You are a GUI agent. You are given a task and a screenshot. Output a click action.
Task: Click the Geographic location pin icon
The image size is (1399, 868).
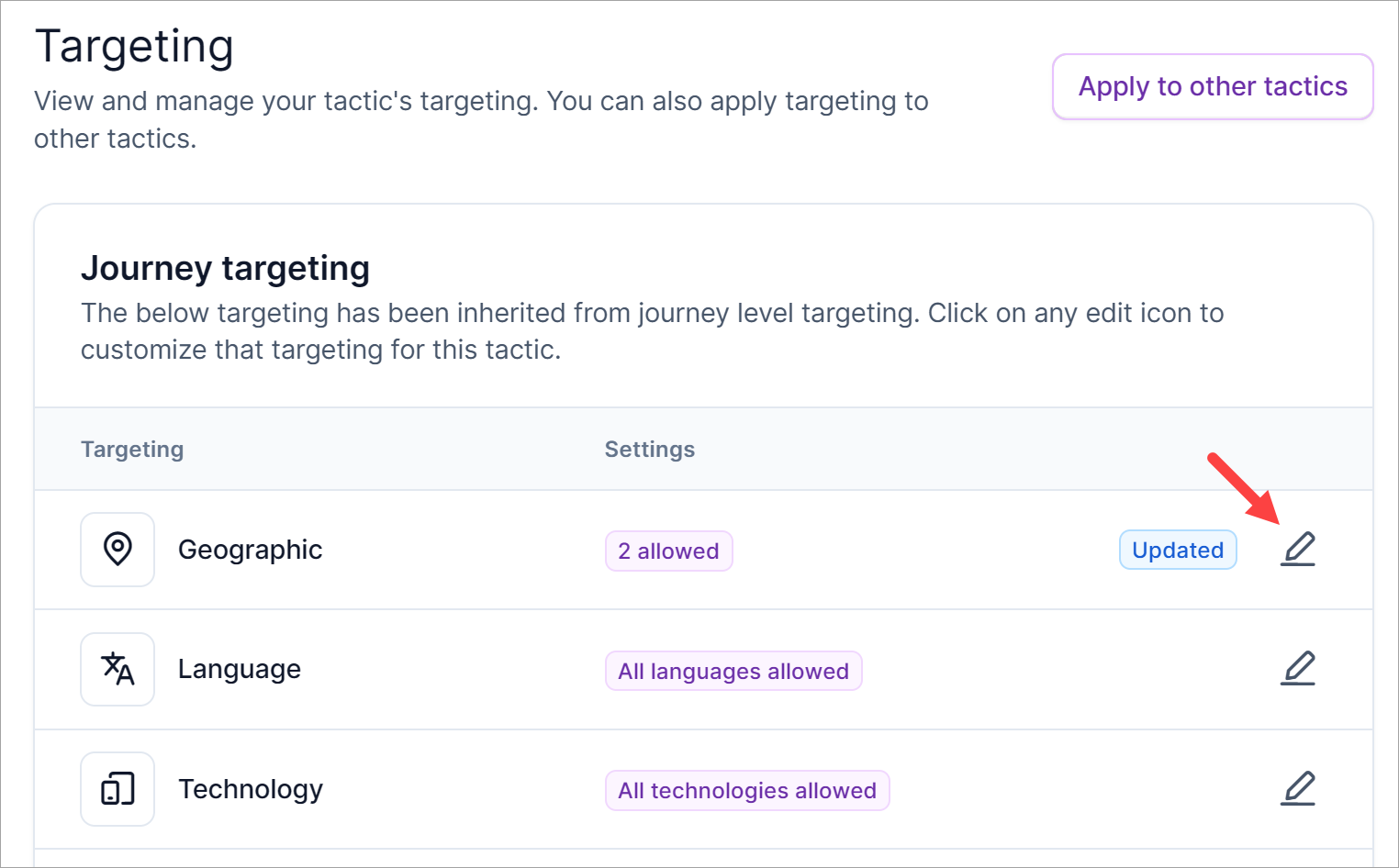pyautogui.click(x=118, y=550)
